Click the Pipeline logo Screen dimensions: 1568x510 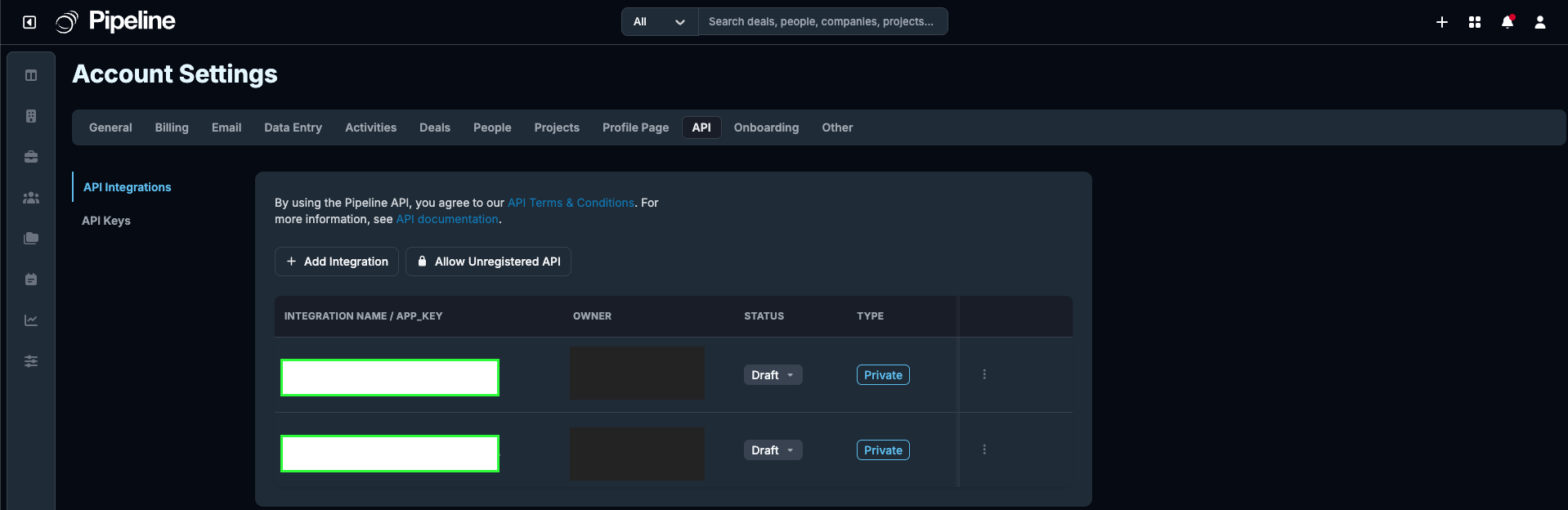tap(115, 21)
